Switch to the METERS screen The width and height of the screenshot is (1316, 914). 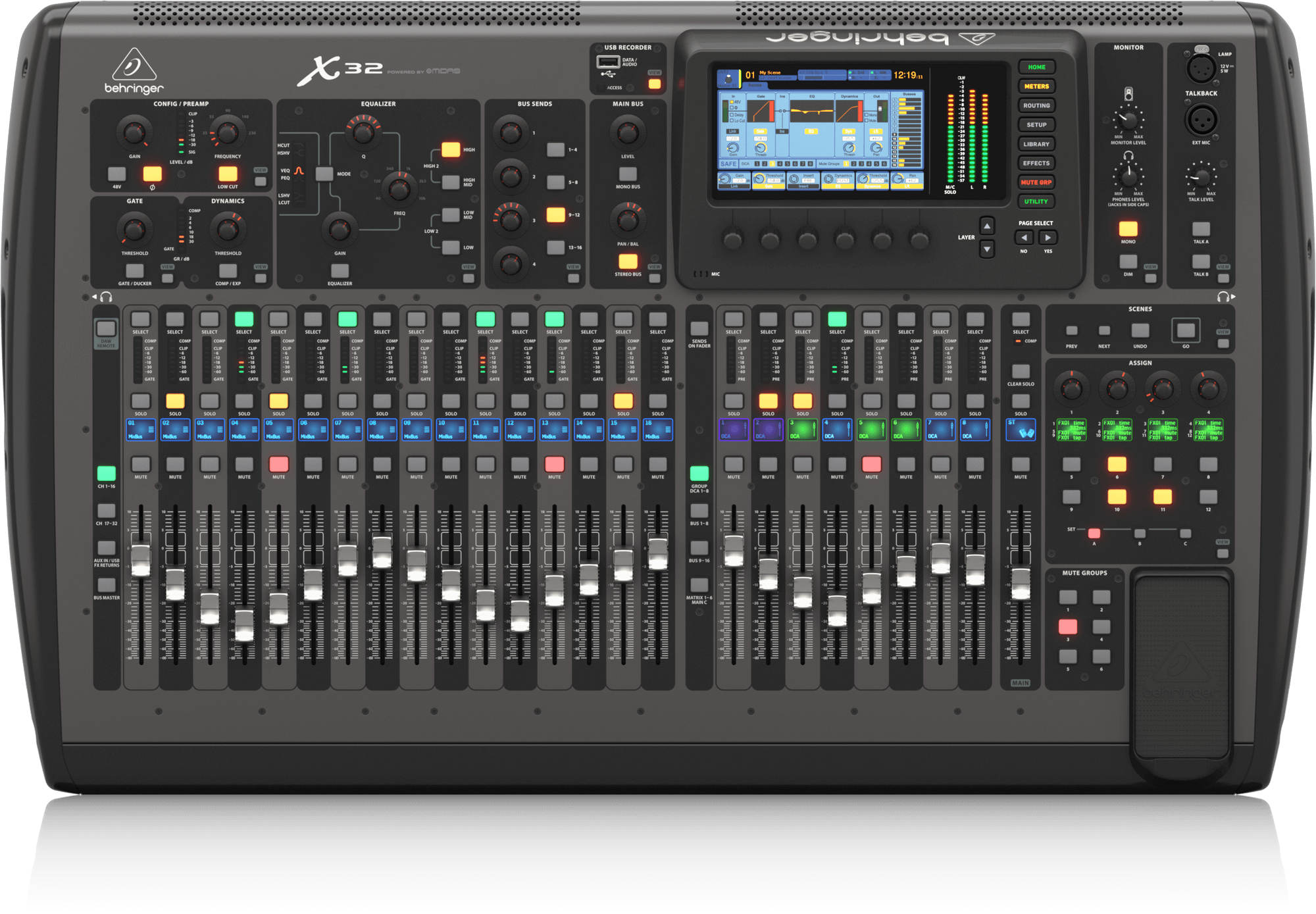(x=1036, y=86)
